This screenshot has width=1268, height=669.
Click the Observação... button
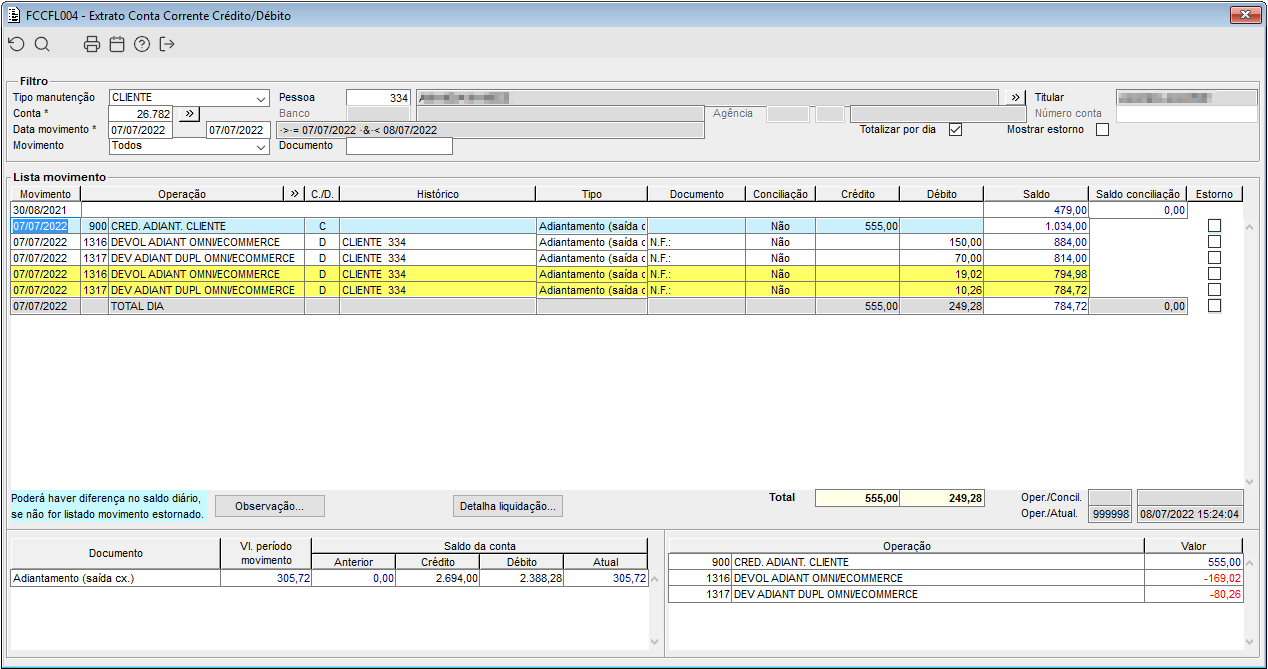click(270, 506)
